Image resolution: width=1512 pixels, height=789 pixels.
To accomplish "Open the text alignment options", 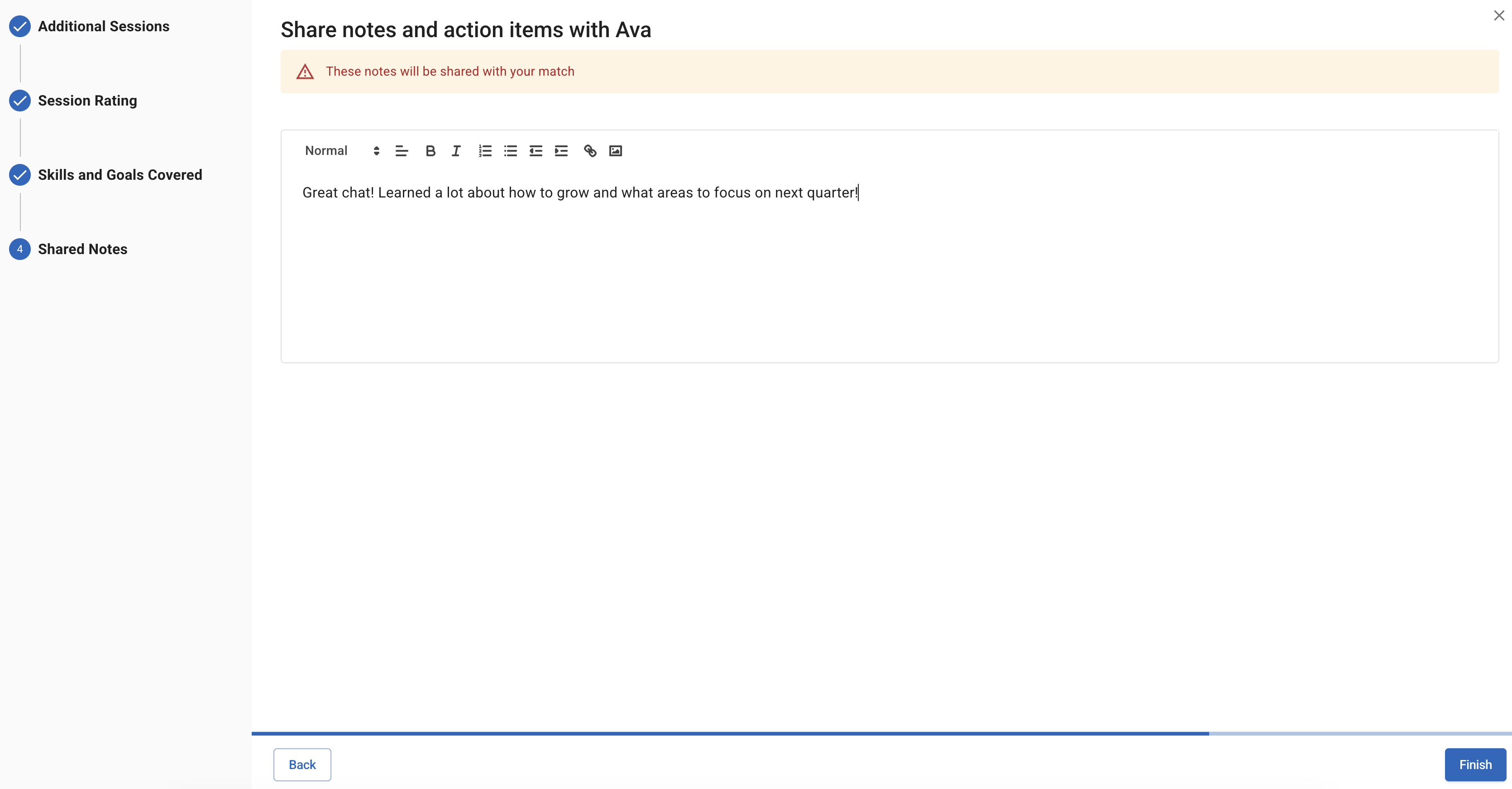I will 402,151.
